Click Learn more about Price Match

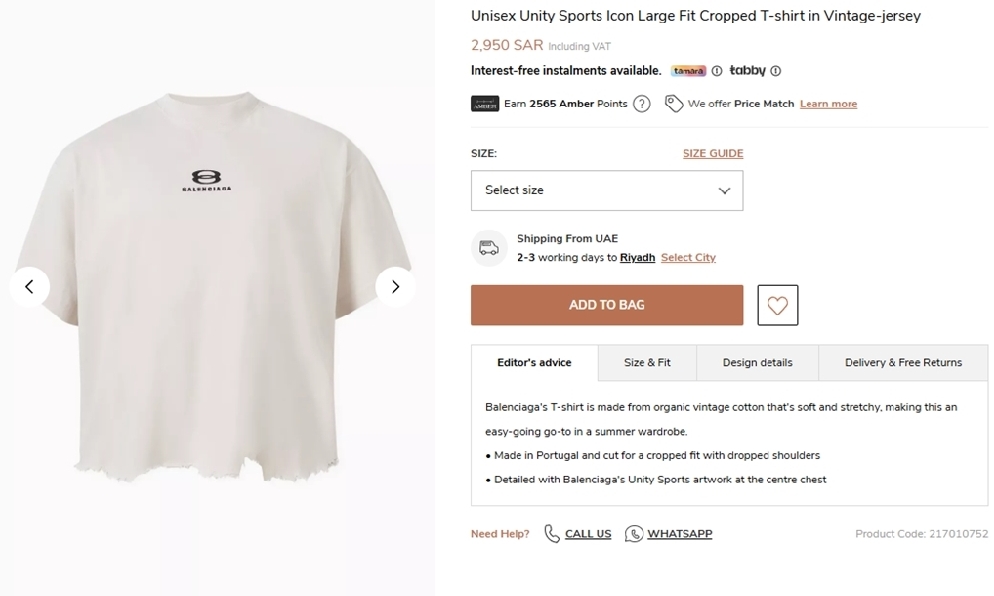[828, 104]
